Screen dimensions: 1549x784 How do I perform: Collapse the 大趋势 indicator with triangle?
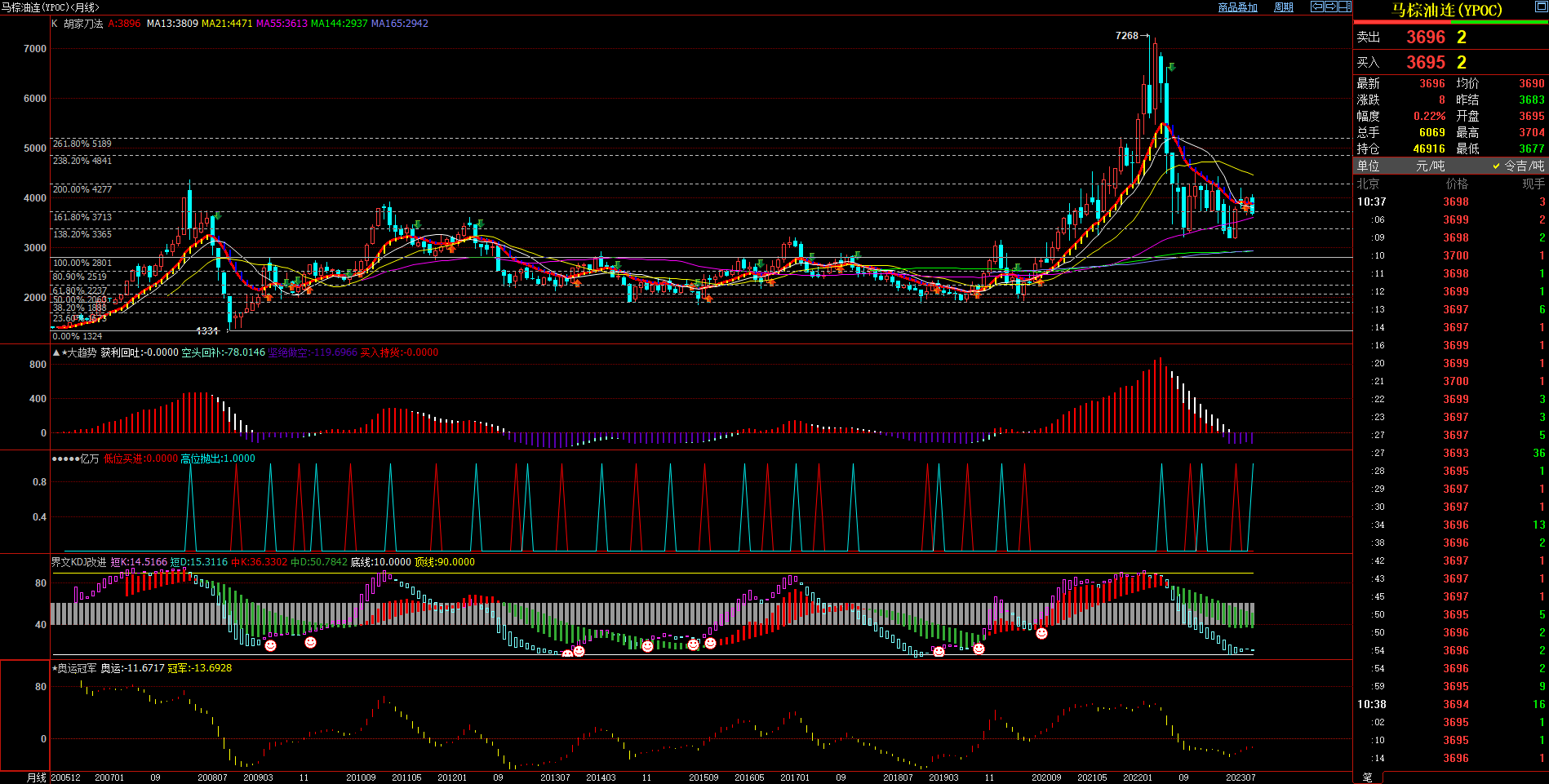pos(55,352)
